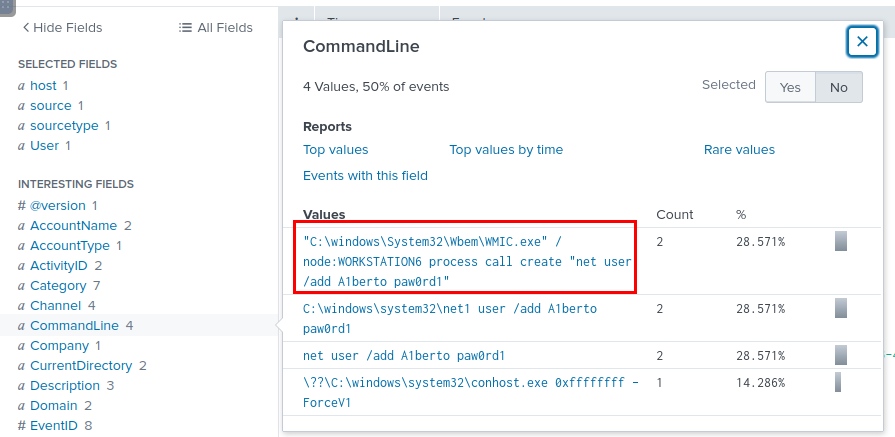
Task: Open Rare values report
Action: pos(739,150)
